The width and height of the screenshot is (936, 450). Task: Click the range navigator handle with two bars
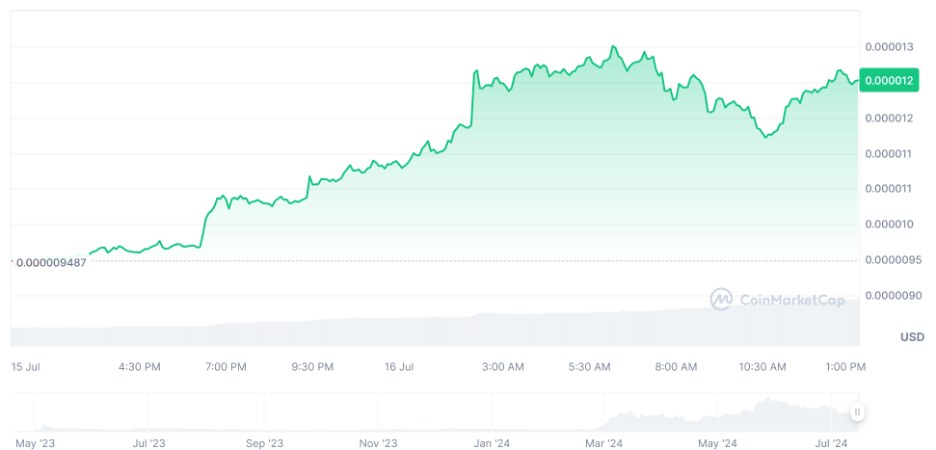click(857, 412)
